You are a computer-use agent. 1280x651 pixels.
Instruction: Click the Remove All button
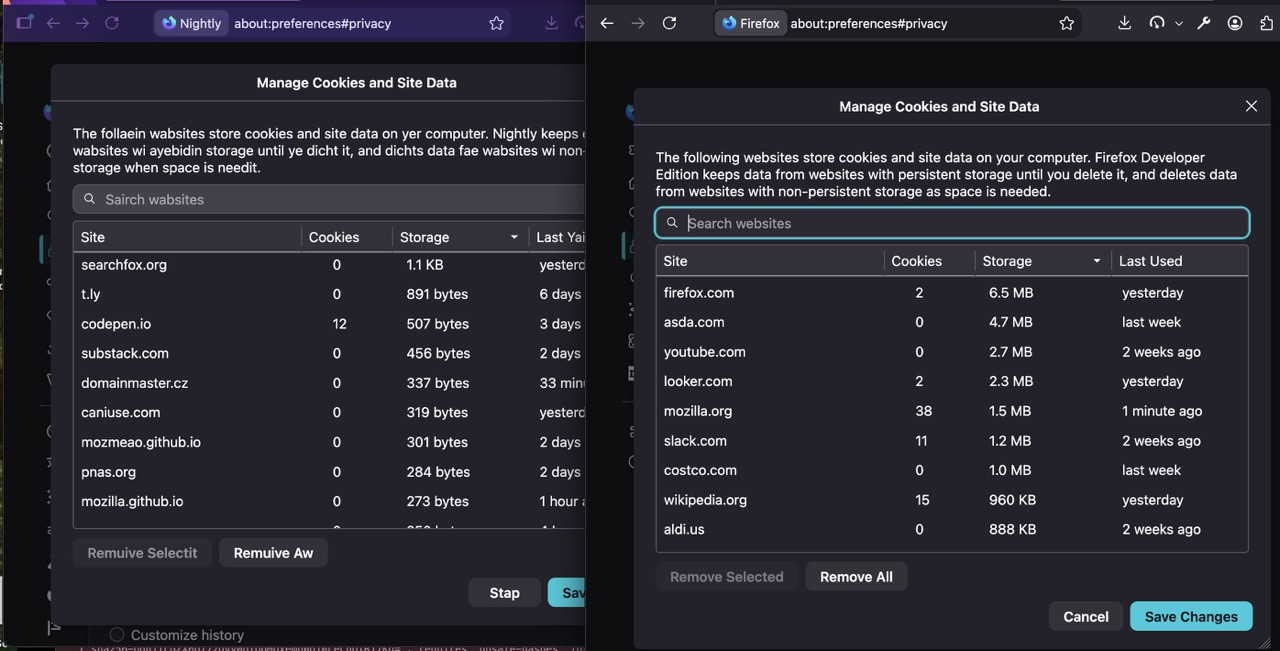tap(856, 577)
